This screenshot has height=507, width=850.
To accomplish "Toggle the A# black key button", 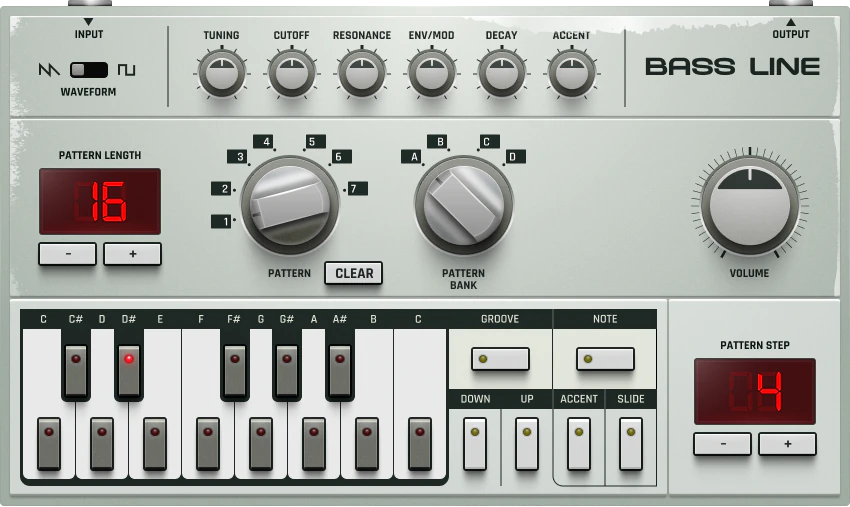I will [340, 371].
